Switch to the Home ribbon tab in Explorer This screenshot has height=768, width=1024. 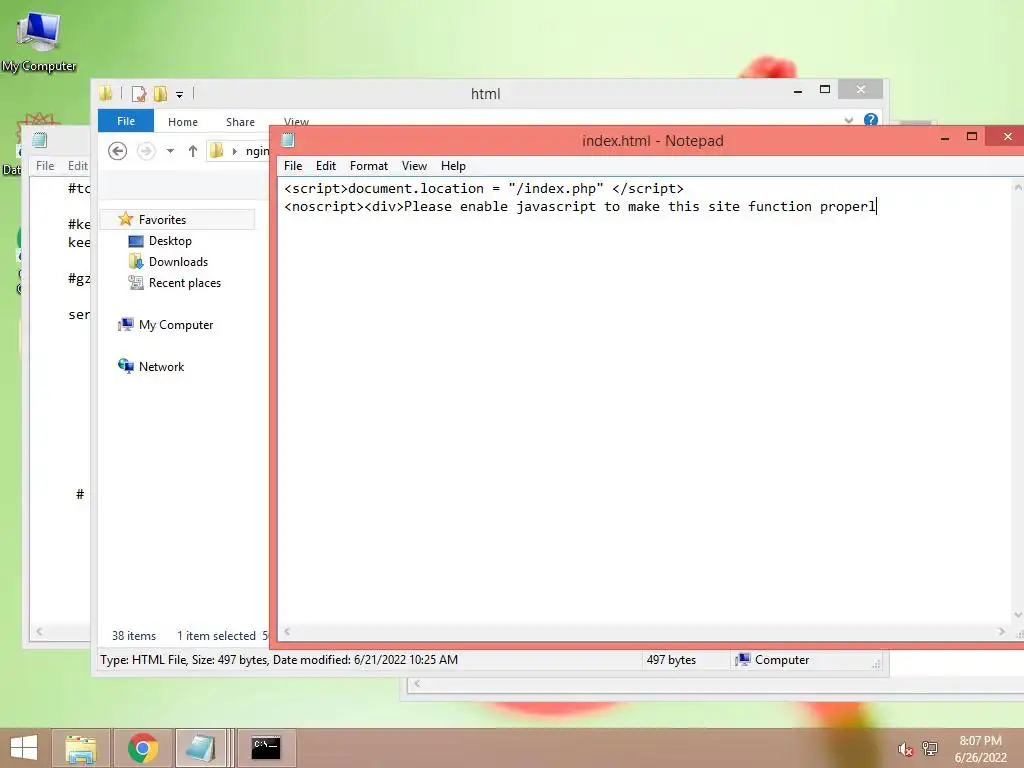click(x=182, y=122)
